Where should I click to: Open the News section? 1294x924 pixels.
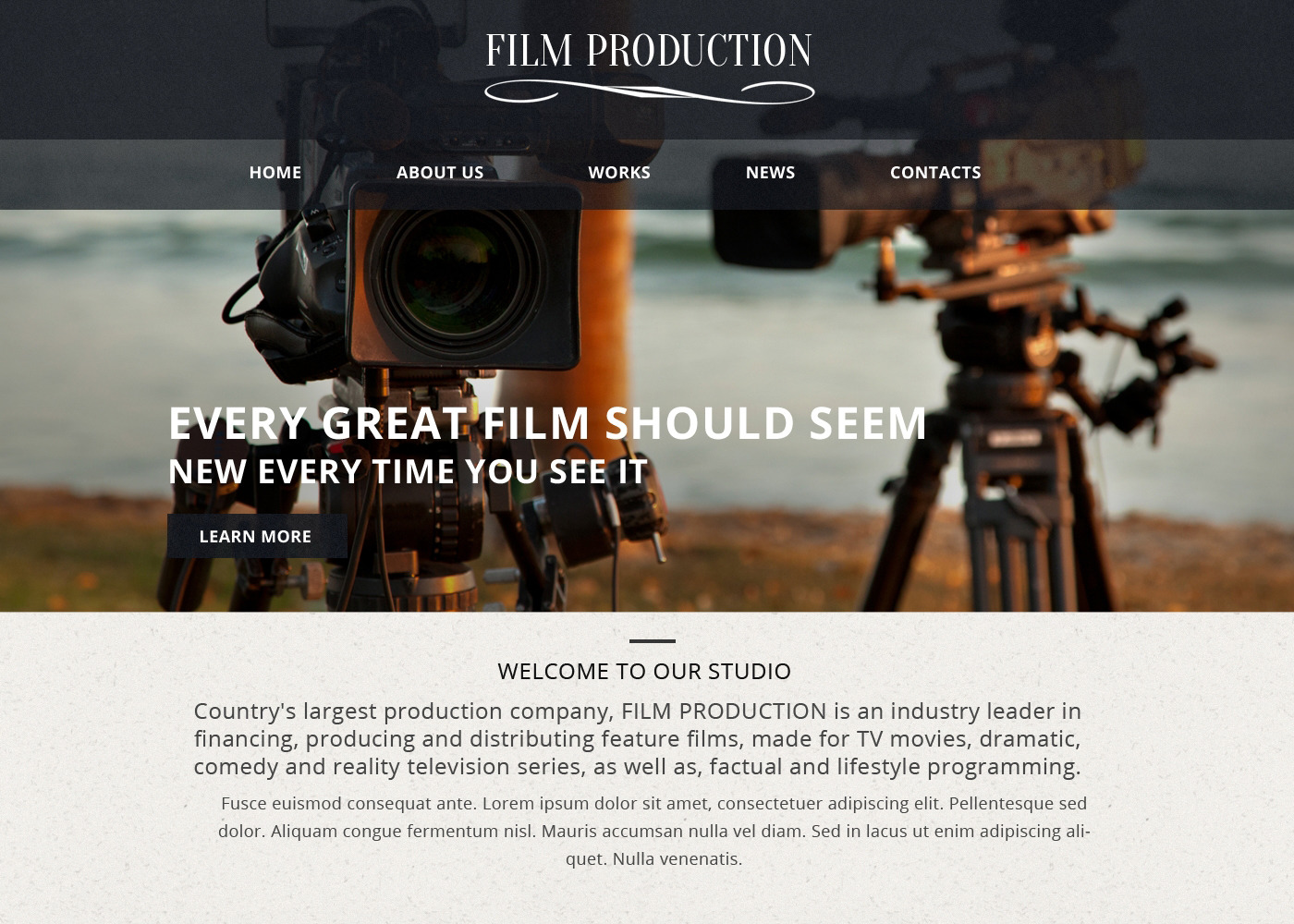pos(770,173)
